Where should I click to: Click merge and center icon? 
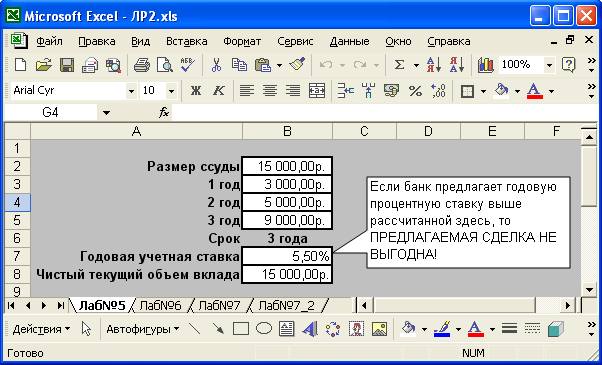(317, 91)
